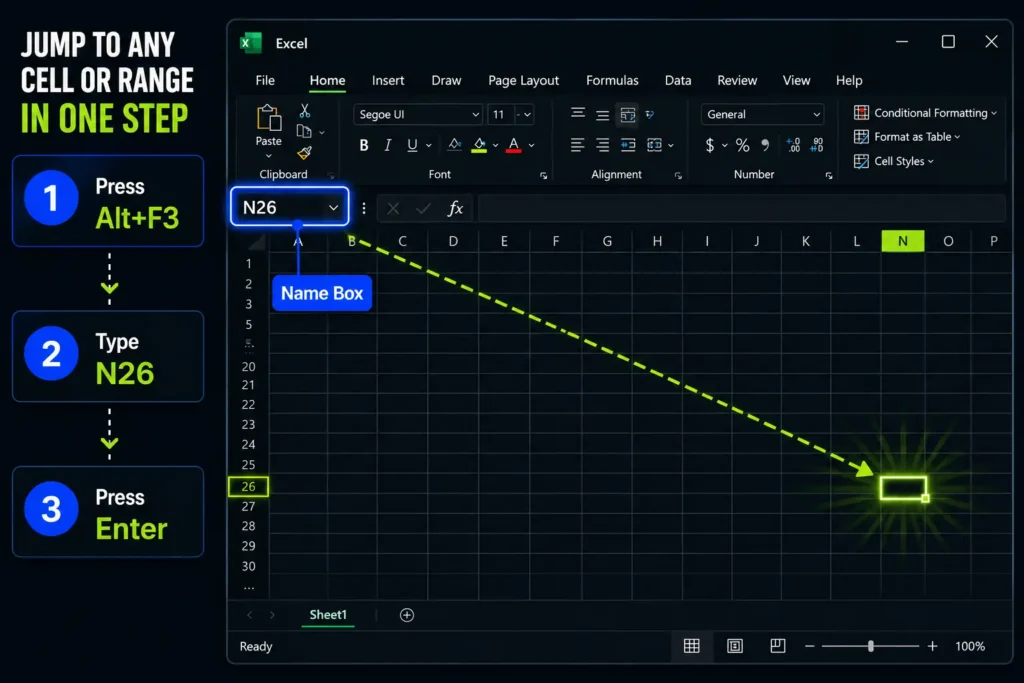Click the zoom slider handle
Viewport: 1024px width, 683px height.
pyautogui.click(x=871, y=646)
